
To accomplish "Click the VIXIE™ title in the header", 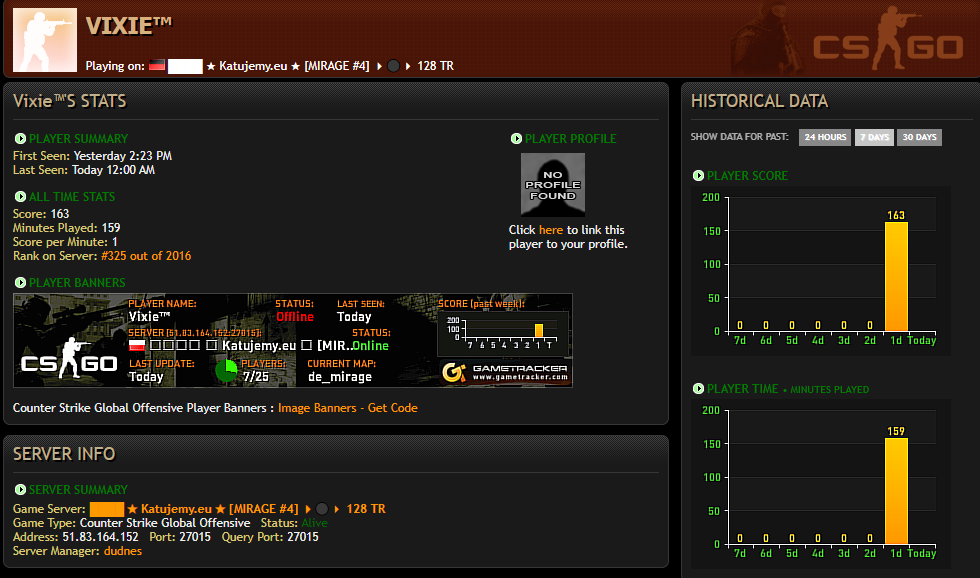I will point(128,26).
